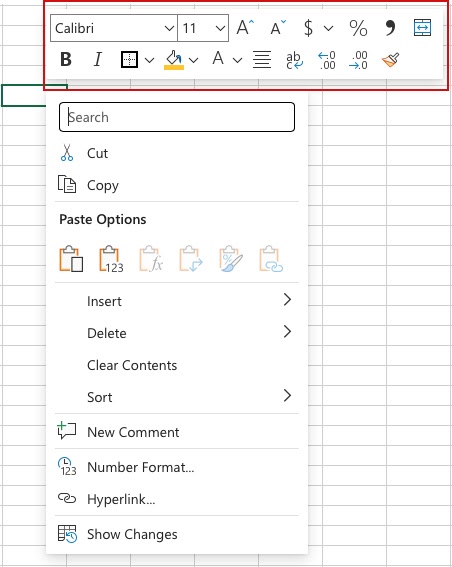Open the Calibri font name dropdown
452x567 pixels.
114,28
